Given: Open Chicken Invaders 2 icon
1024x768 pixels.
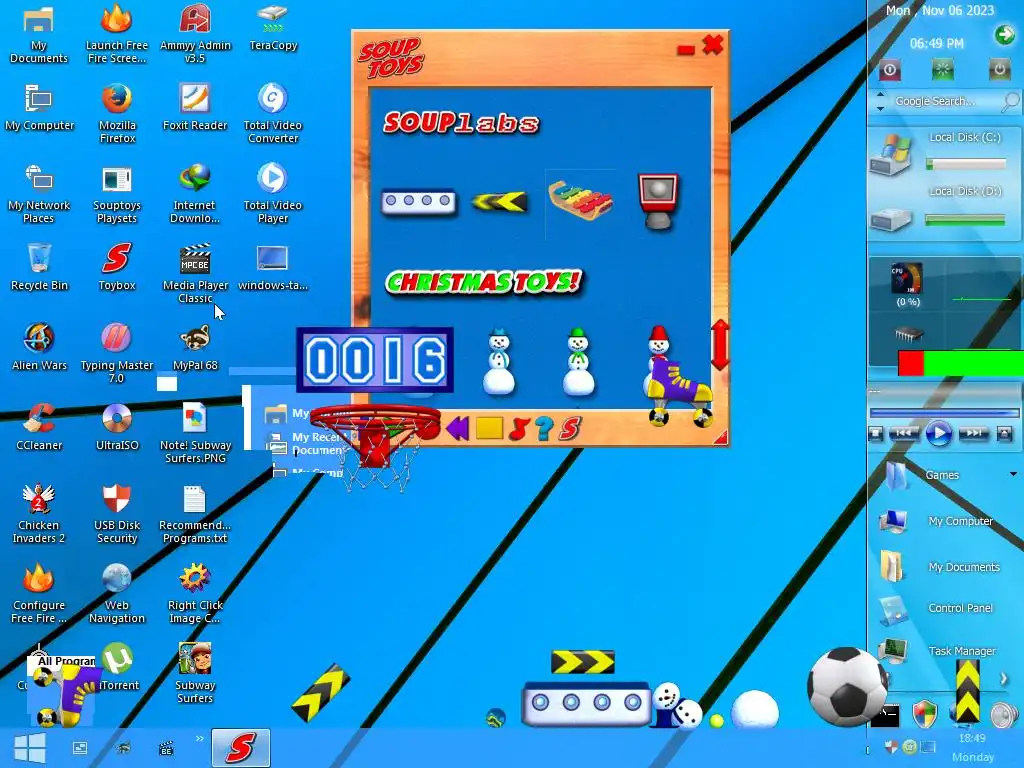Looking at the screenshot, I should (39, 513).
